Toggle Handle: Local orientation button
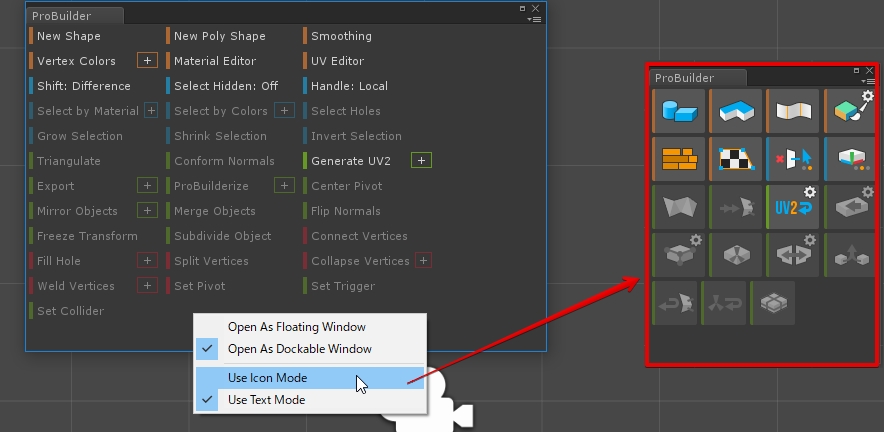Image resolution: width=884 pixels, height=432 pixels. pos(349,86)
